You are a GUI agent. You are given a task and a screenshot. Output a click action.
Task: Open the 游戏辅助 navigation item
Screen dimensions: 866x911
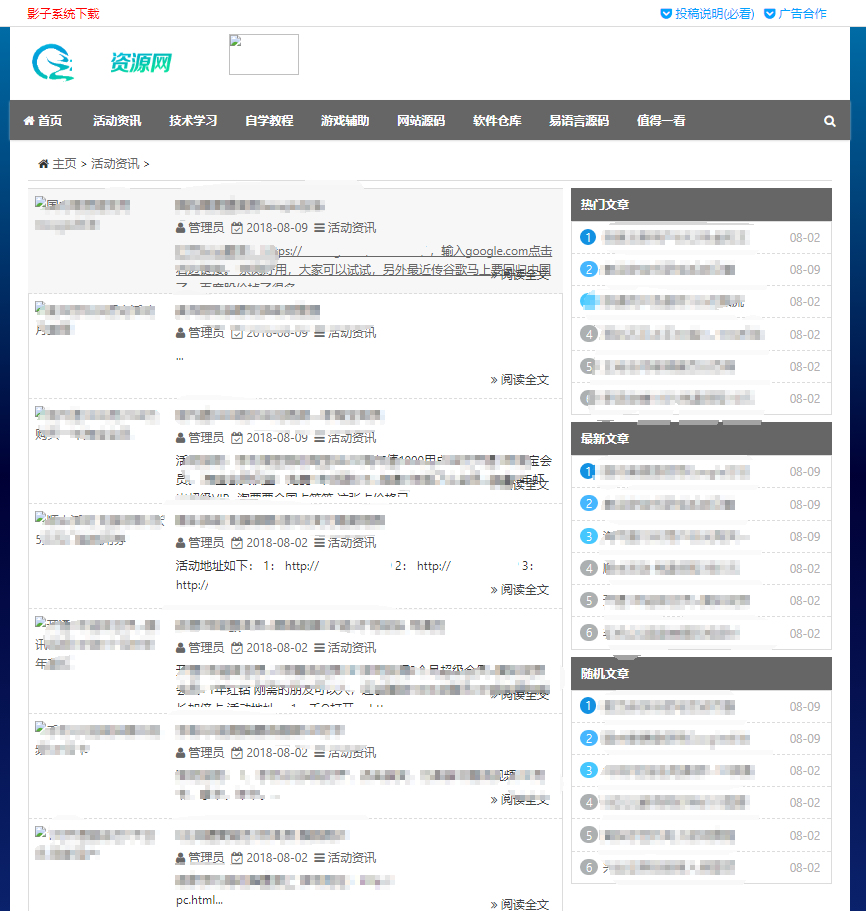(x=345, y=121)
